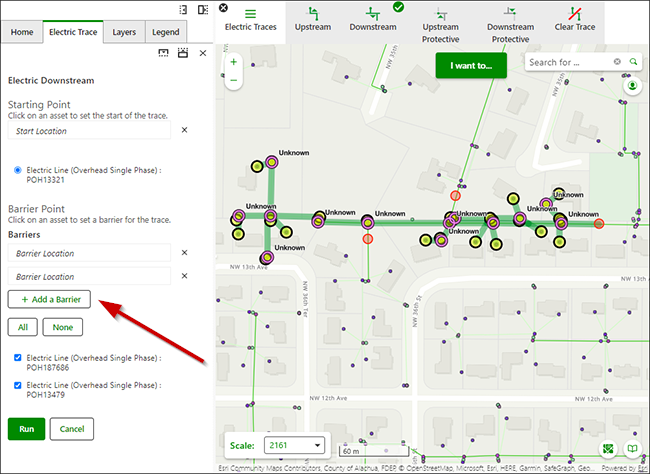
Task: Open the basemap gallery icon
Action: [609, 448]
